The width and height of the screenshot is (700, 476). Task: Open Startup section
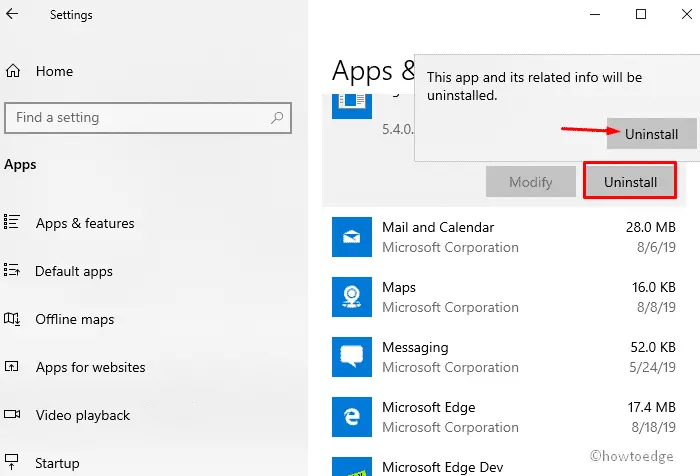(x=57, y=463)
